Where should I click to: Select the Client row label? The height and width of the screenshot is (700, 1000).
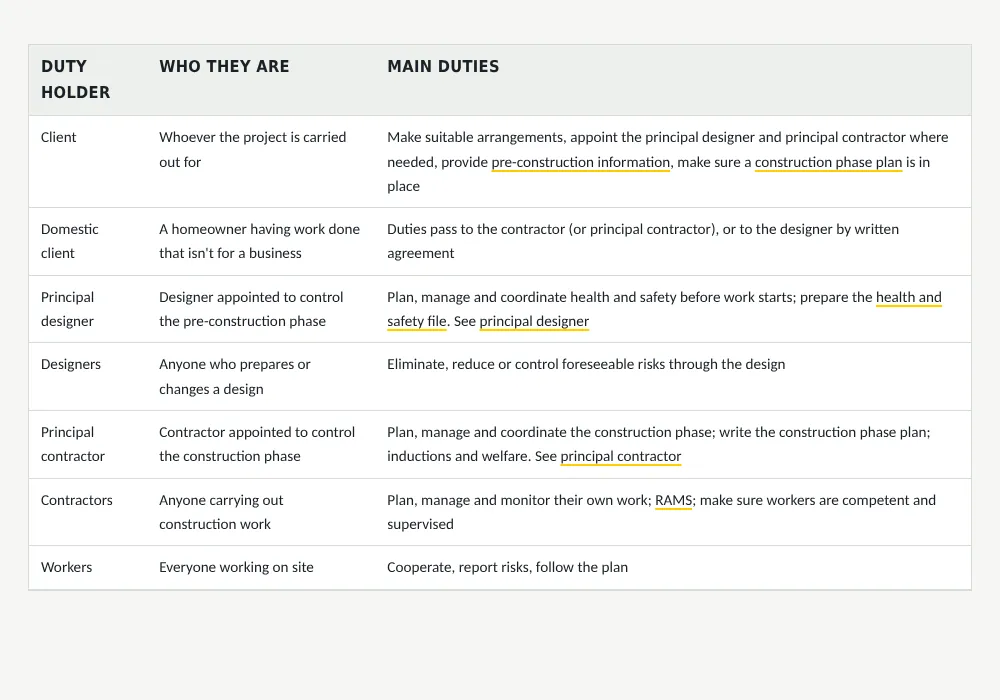click(x=58, y=137)
